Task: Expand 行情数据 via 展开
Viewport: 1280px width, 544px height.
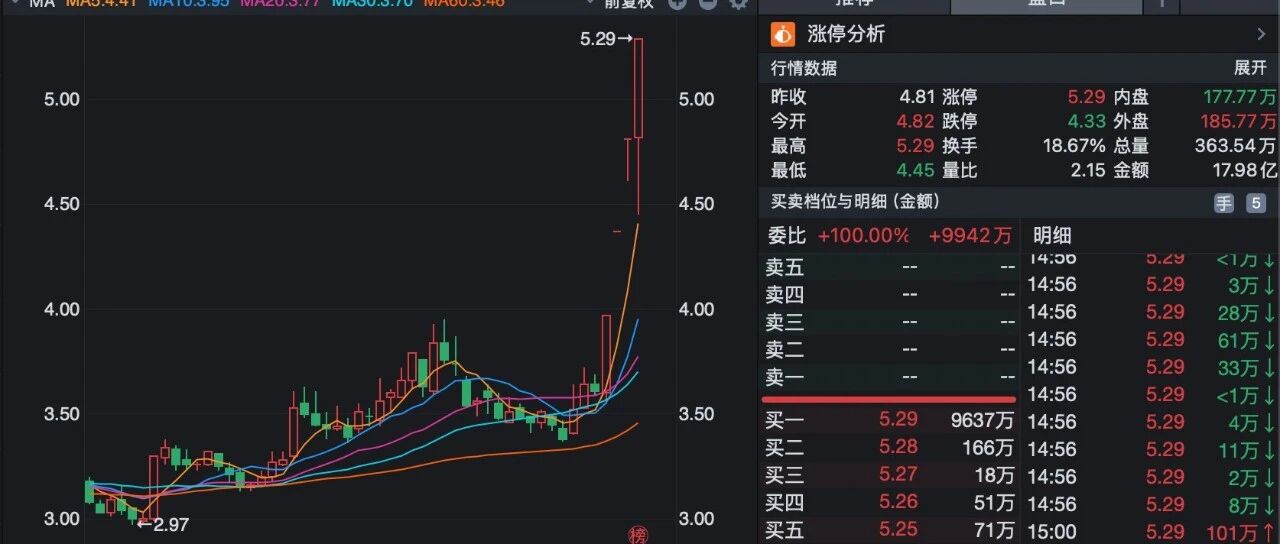Action: (1251, 69)
